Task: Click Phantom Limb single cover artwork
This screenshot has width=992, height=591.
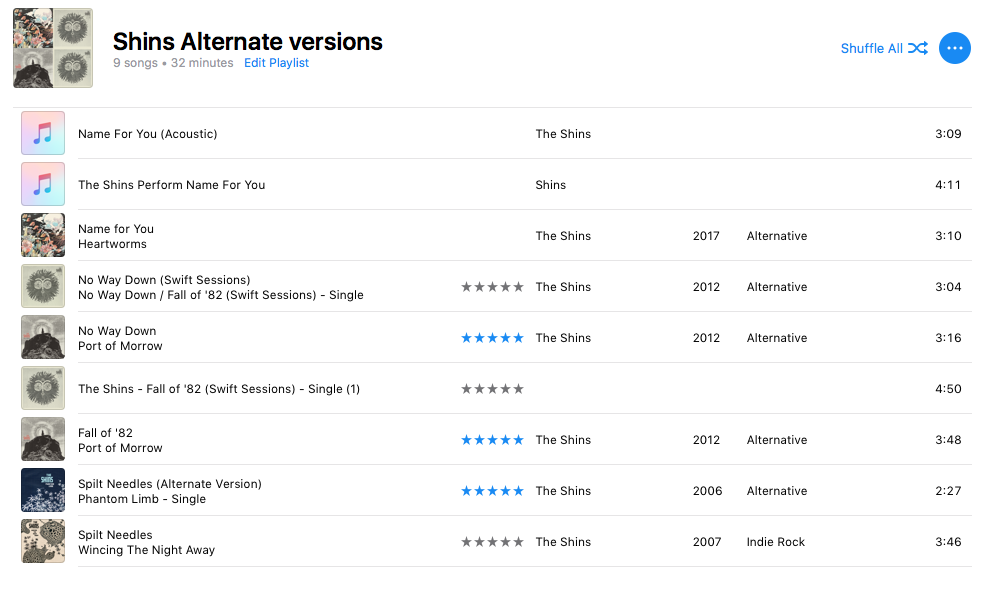Action: 43,490
